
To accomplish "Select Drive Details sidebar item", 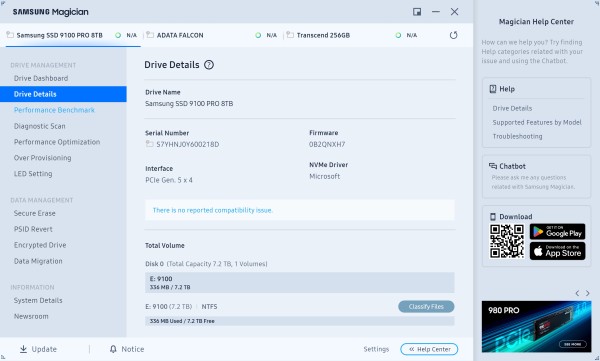I will (63, 94).
